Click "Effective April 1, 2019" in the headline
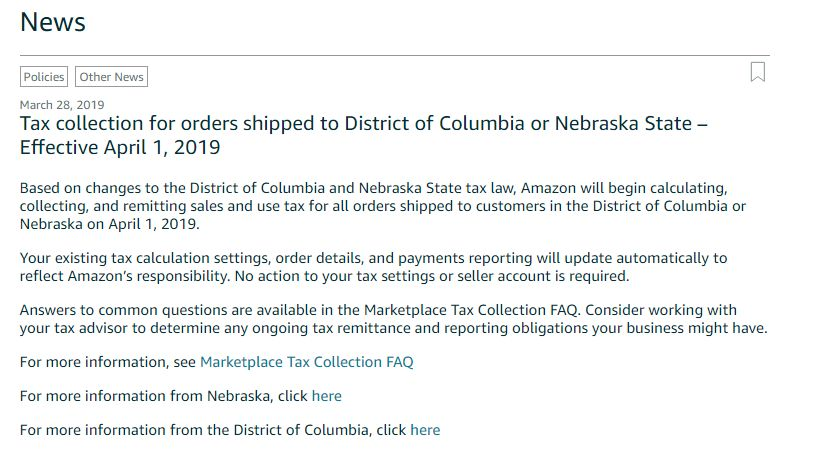The width and height of the screenshot is (832, 450). tap(120, 148)
